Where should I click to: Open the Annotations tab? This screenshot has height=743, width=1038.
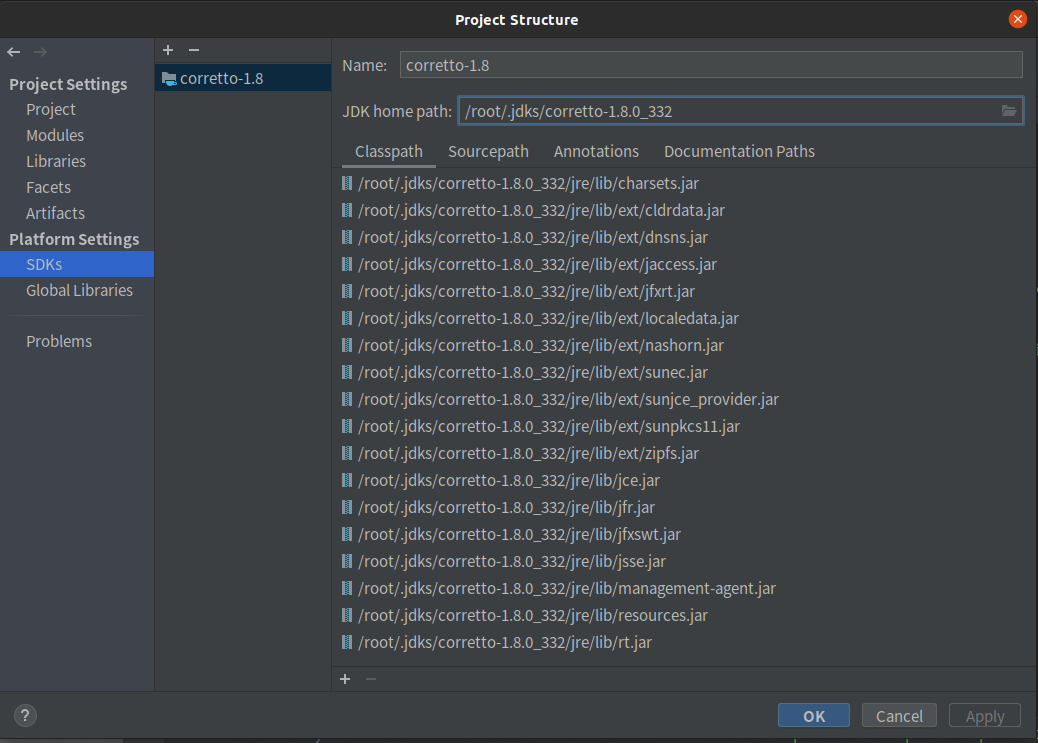[596, 152]
